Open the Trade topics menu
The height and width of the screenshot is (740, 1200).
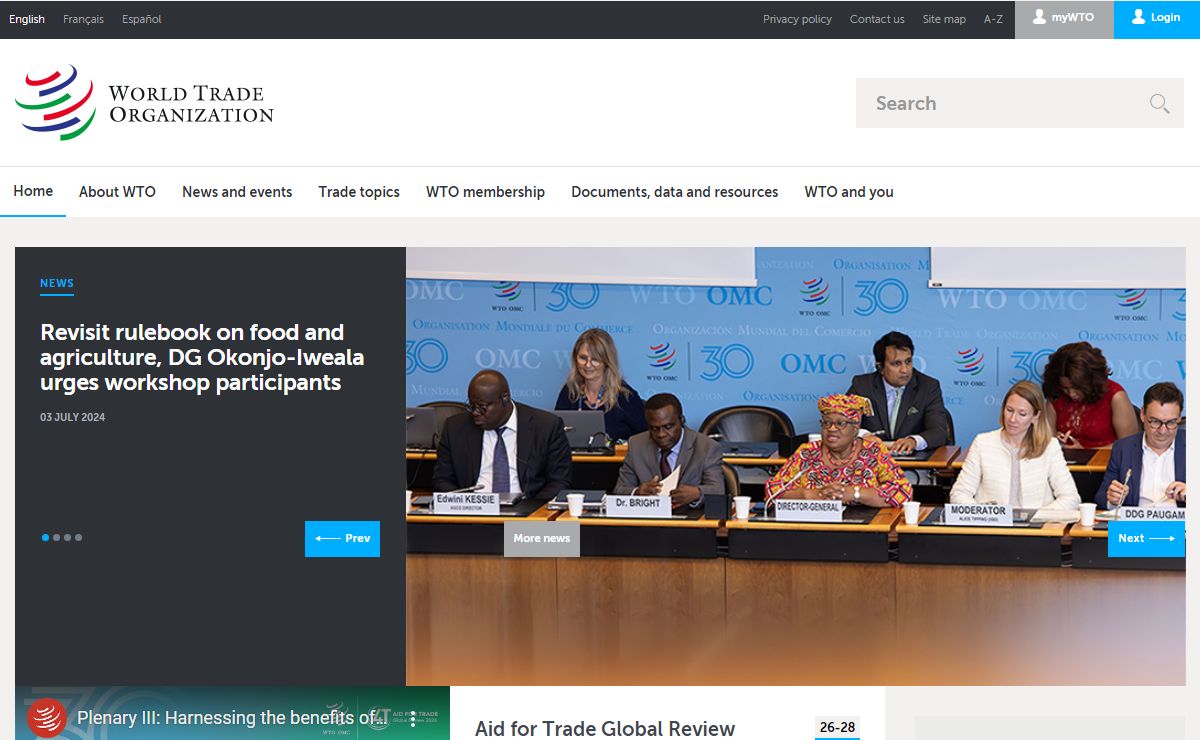(x=359, y=192)
